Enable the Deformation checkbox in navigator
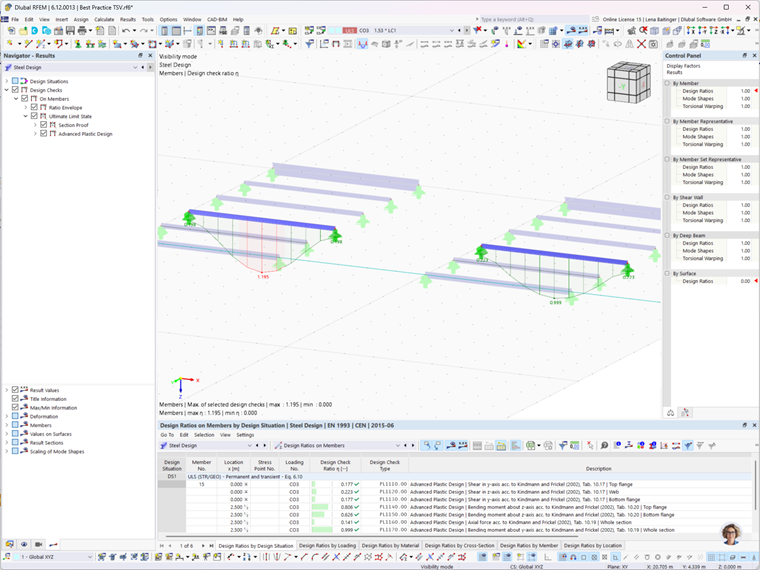 15,416
